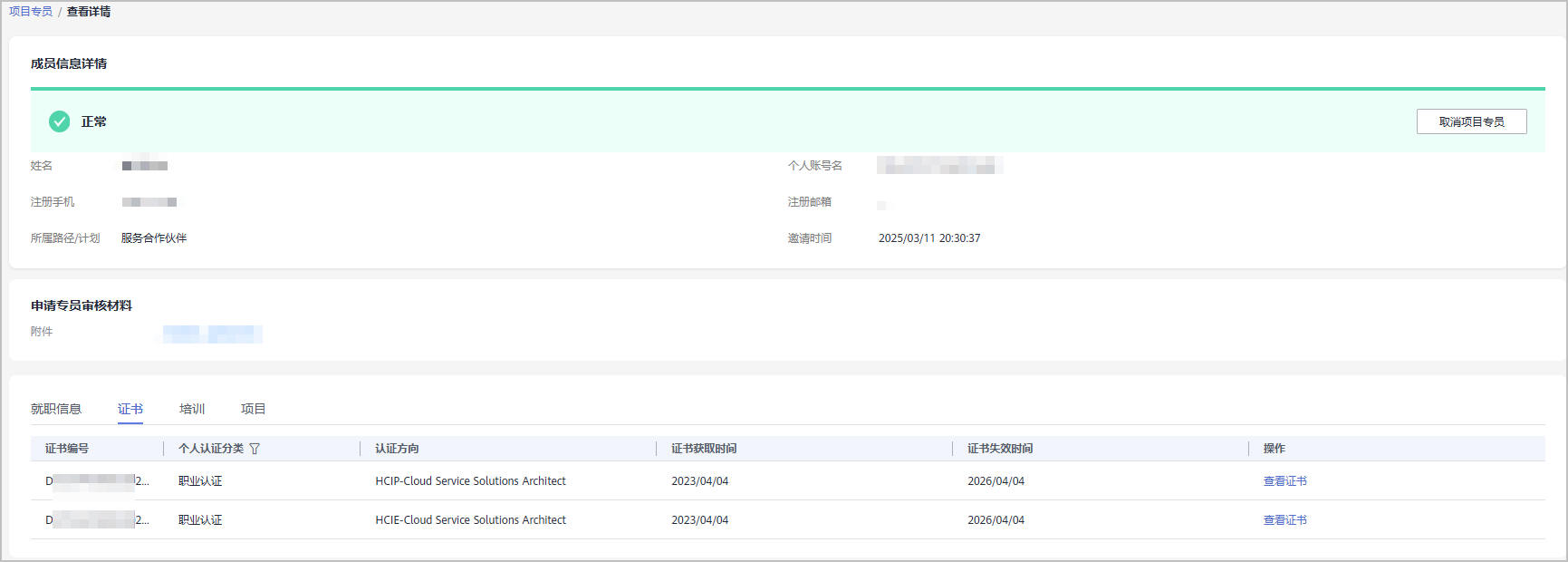This screenshot has height=562, width=1568.
Task: Click the 注册邮箱 label
Action: click(x=810, y=202)
